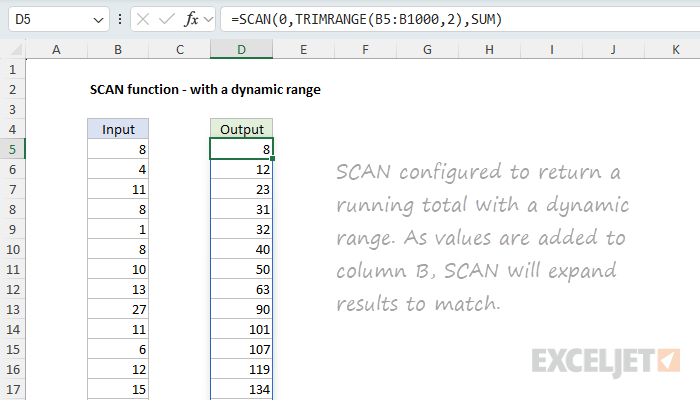The image size is (700, 400).
Task: Select column B header
Action: click(x=118, y=49)
